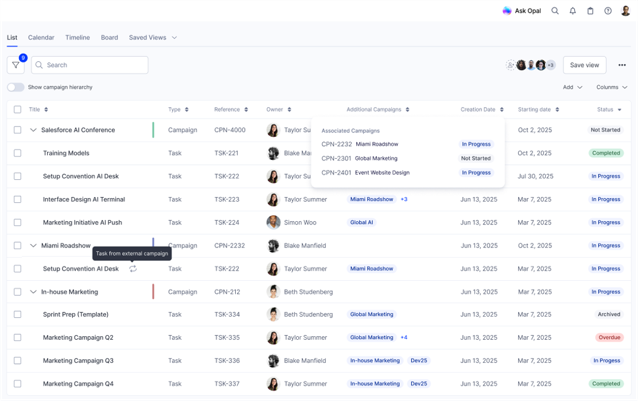Switch to the Timeline tab
Image resolution: width=638 pixels, height=401 pixels.
pyautogui.click(x=77, y=38)
